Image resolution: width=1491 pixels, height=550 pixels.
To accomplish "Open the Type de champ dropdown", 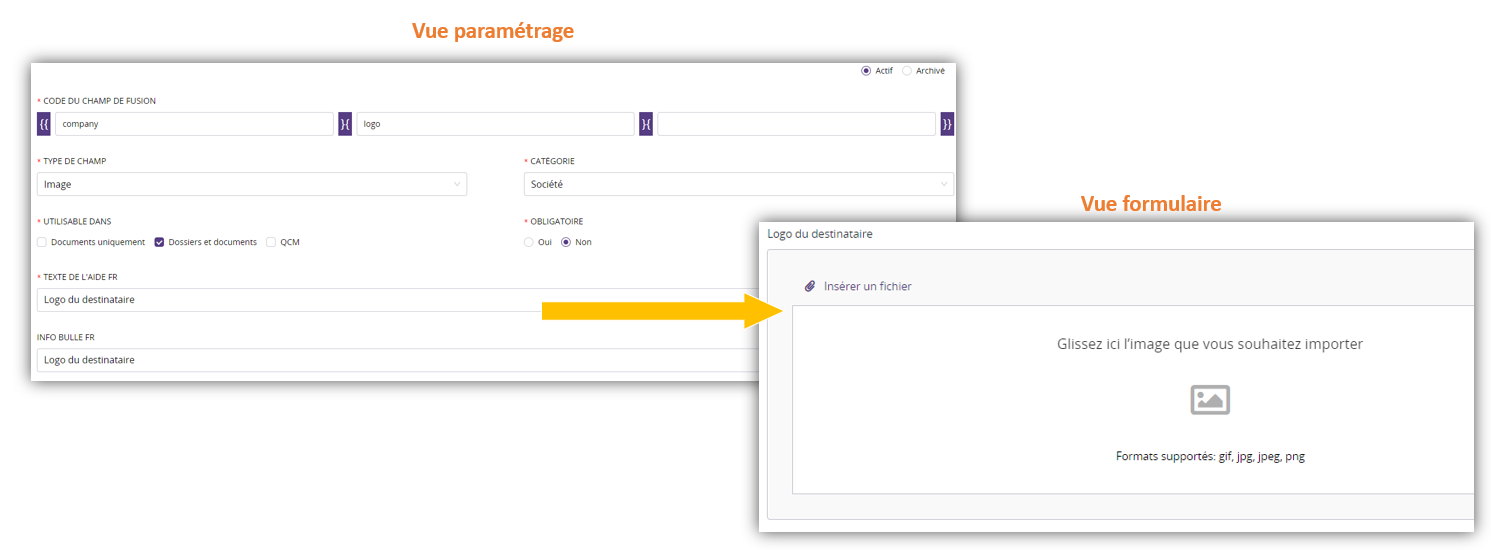I will point(252,184).
